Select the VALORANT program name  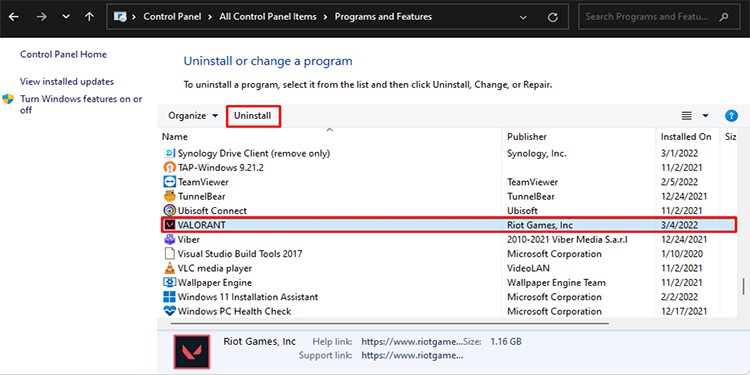[x=201, y=225]
